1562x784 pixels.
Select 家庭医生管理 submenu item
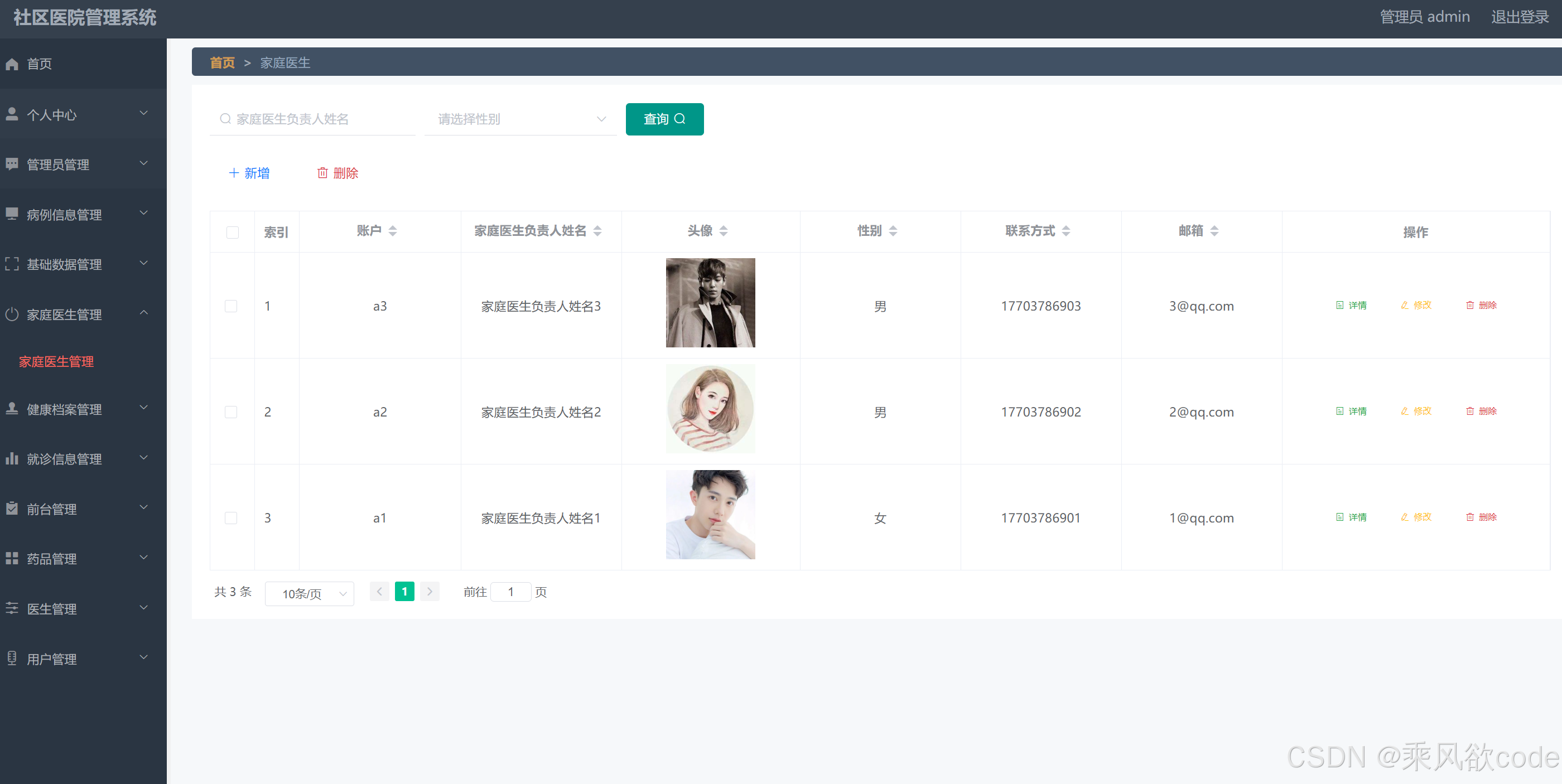coord(56,362)
